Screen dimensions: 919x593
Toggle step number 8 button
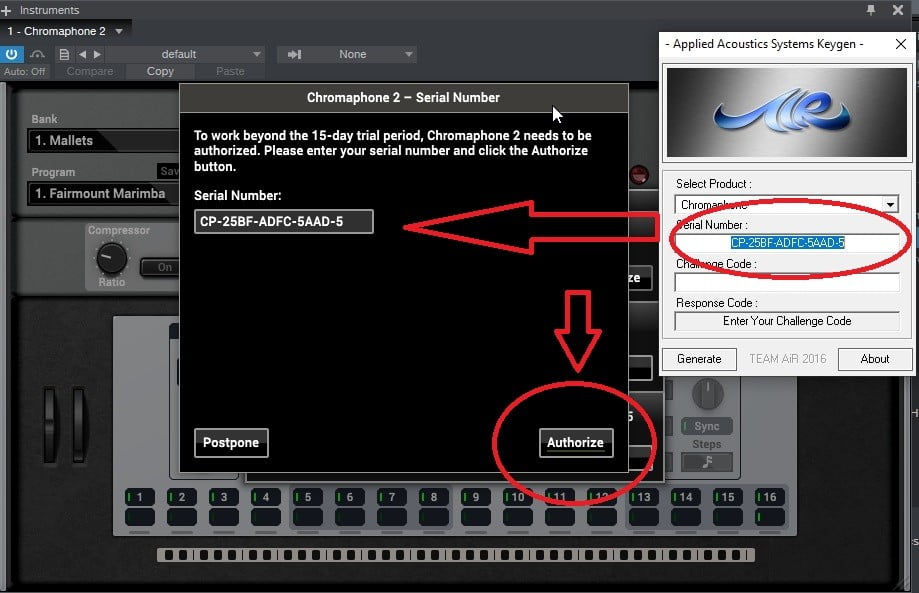click(434, 497)
